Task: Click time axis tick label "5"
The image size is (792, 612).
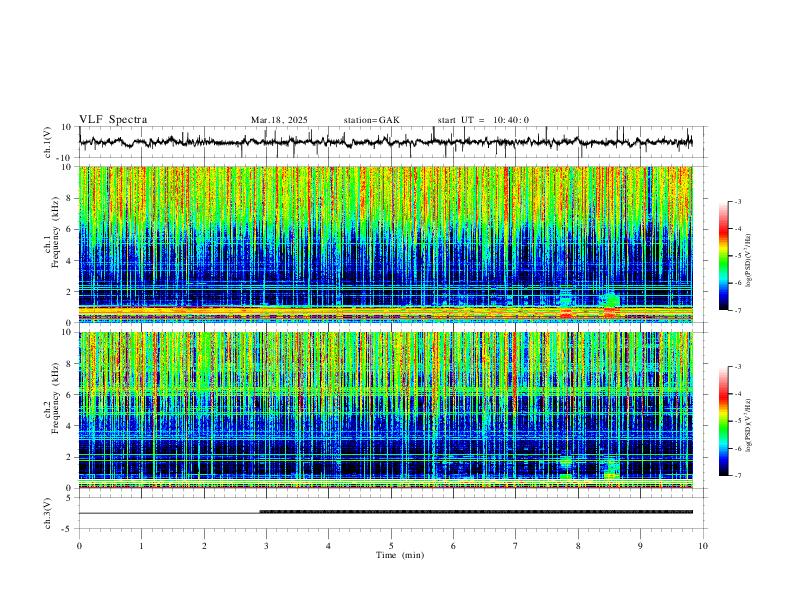Action: 391,546
